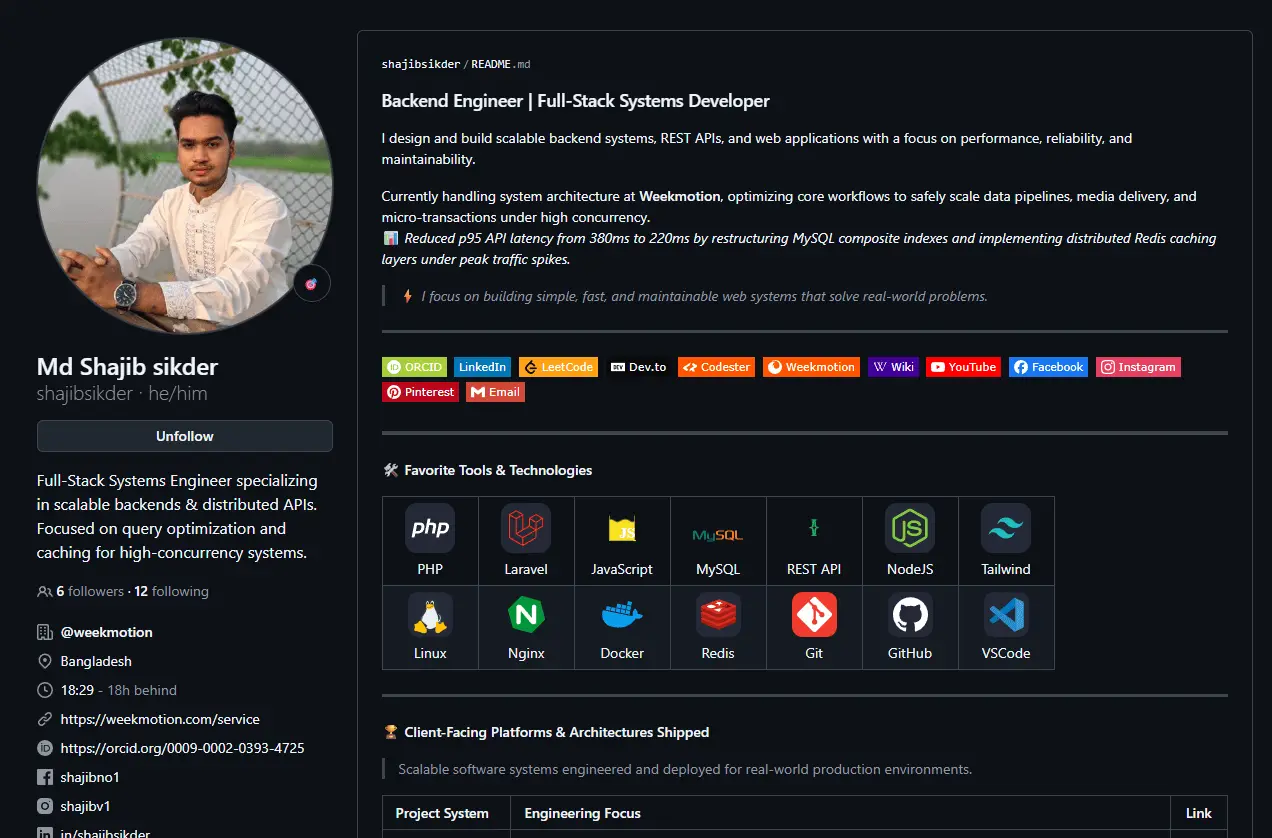This screenshot has width=1272, height=838.
Task: Open the ORCID badge
Action: click(414, 367)
